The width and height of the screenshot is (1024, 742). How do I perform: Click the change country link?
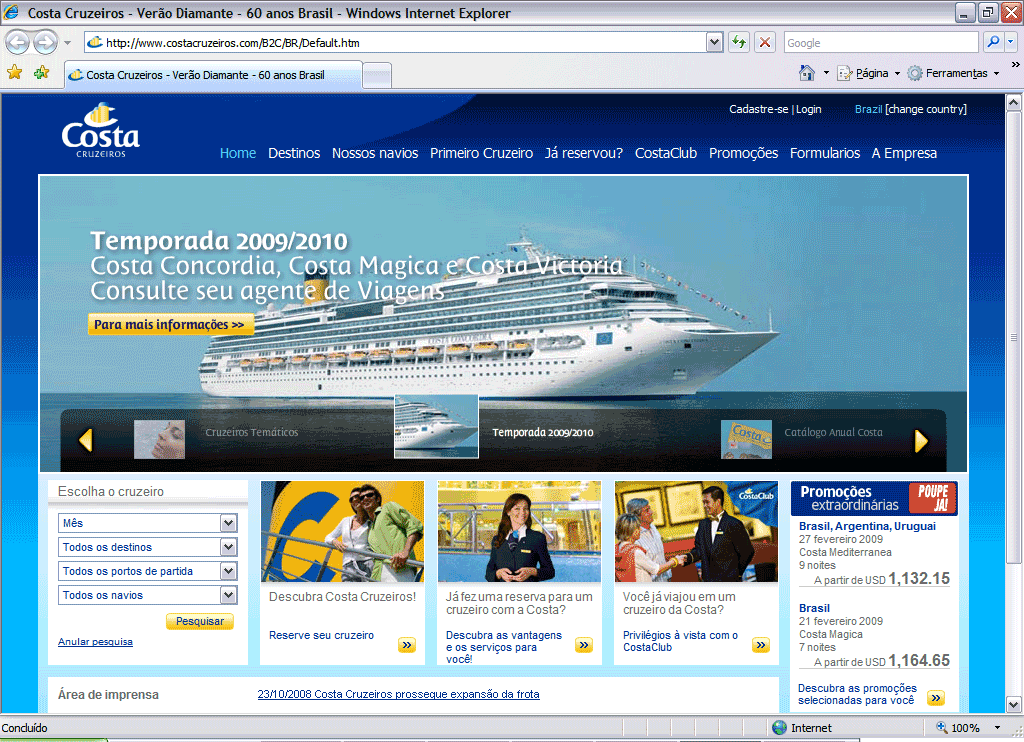click(x=926, y=109)
